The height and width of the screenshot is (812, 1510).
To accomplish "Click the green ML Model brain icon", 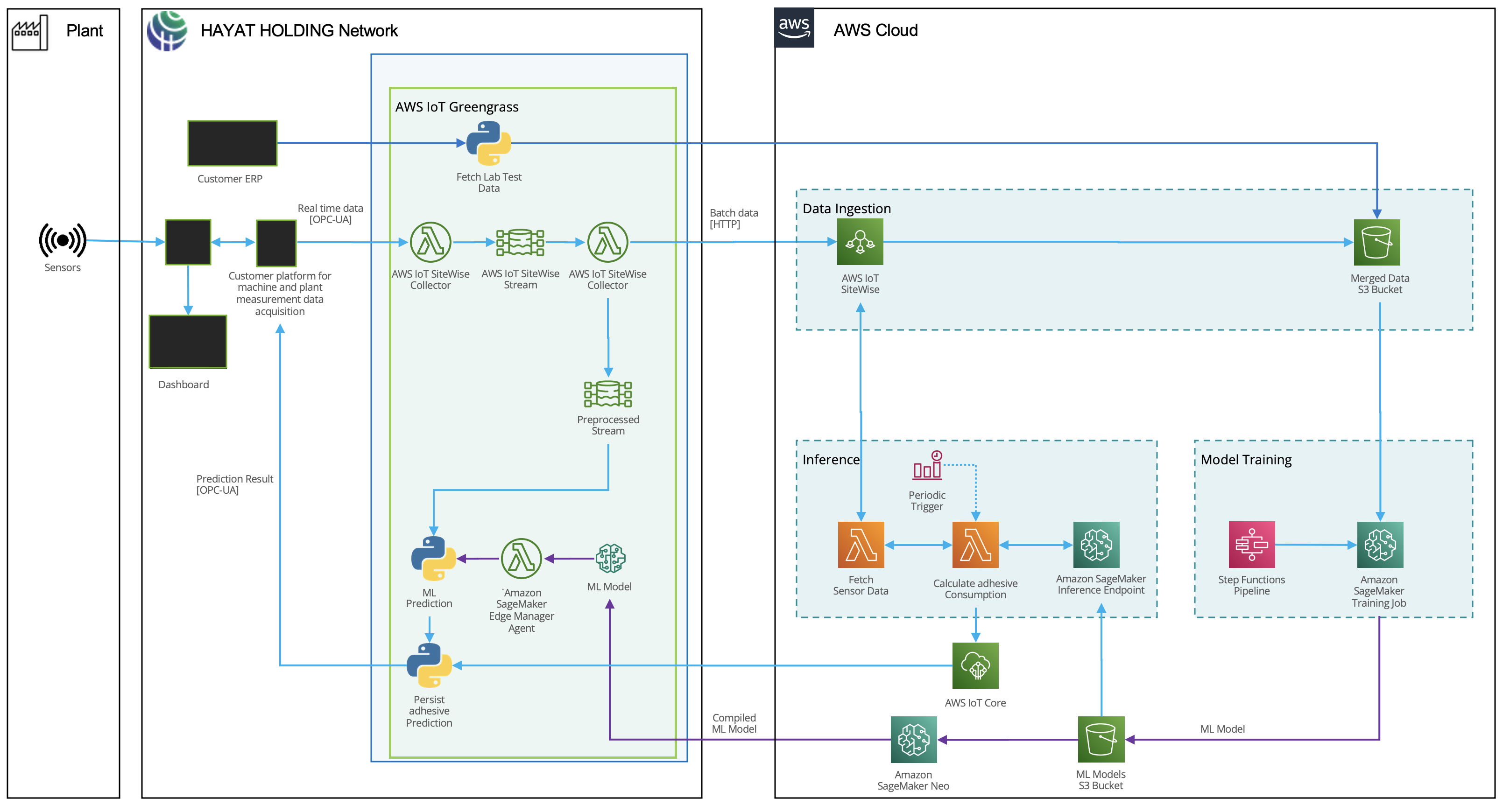I will coord(610,558).
